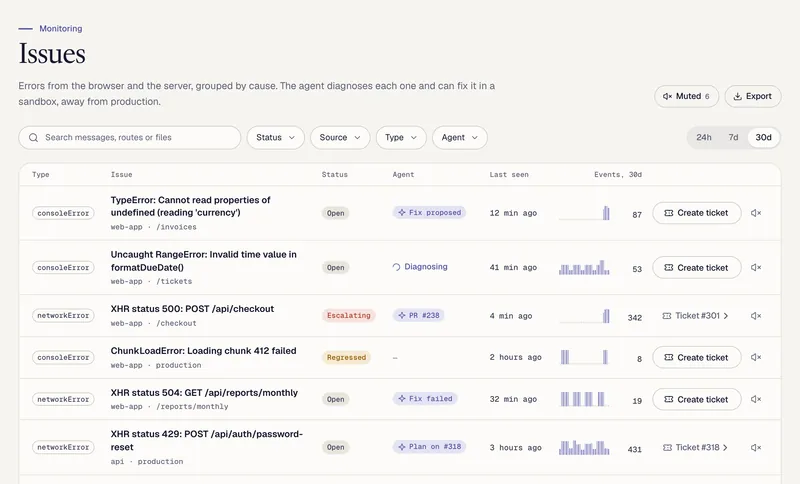Click sparkle icon in PR #238 badge
800x484 pixels.
(402, 315)
